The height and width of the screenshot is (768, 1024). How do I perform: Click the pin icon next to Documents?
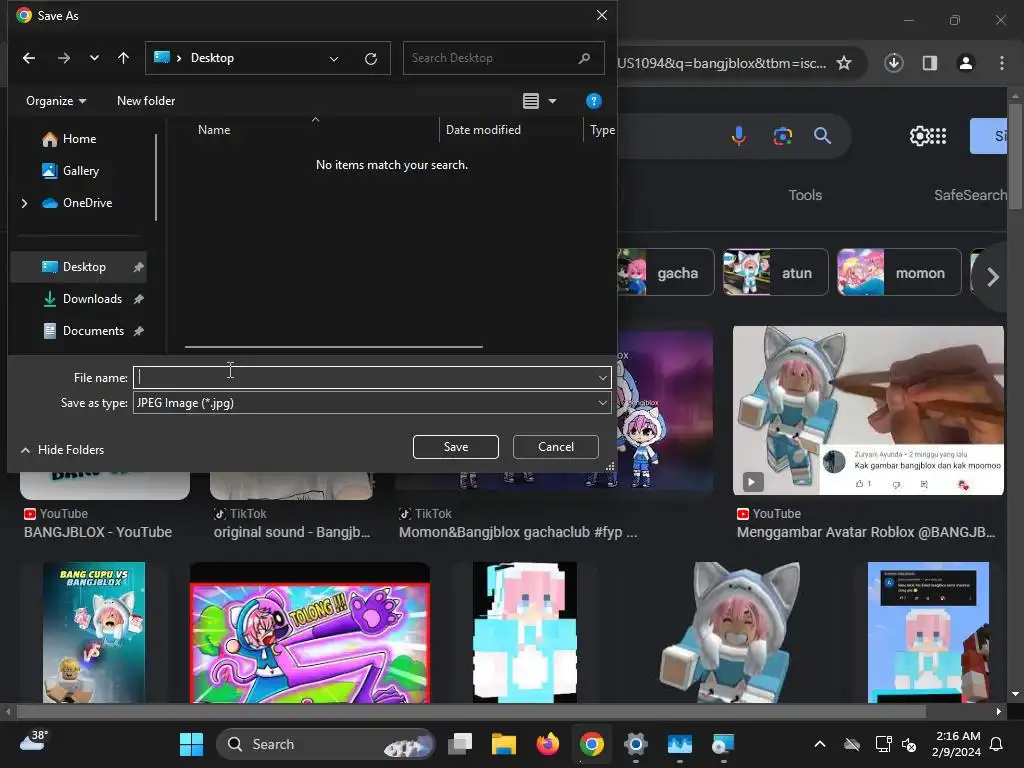point(138,331)
